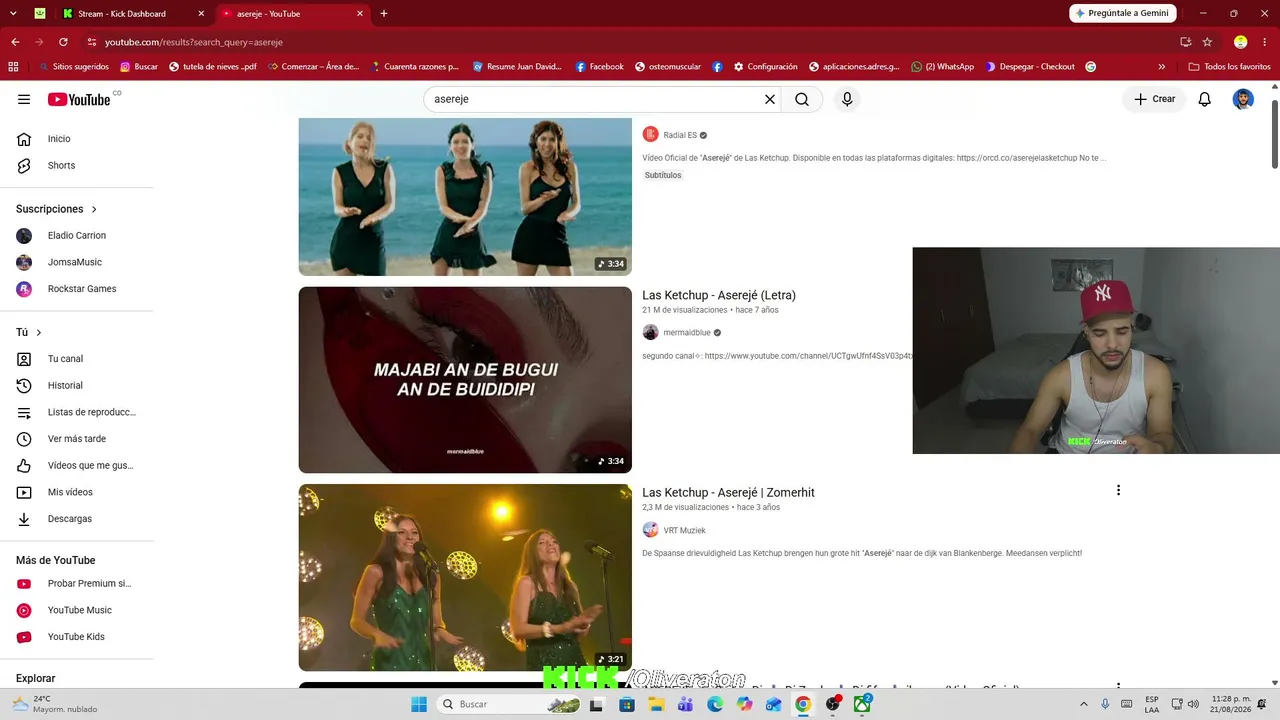The width and height of the screenshot is (1280, 720).
Task: Expand the Tú section chevron
Action: [39, 332]
